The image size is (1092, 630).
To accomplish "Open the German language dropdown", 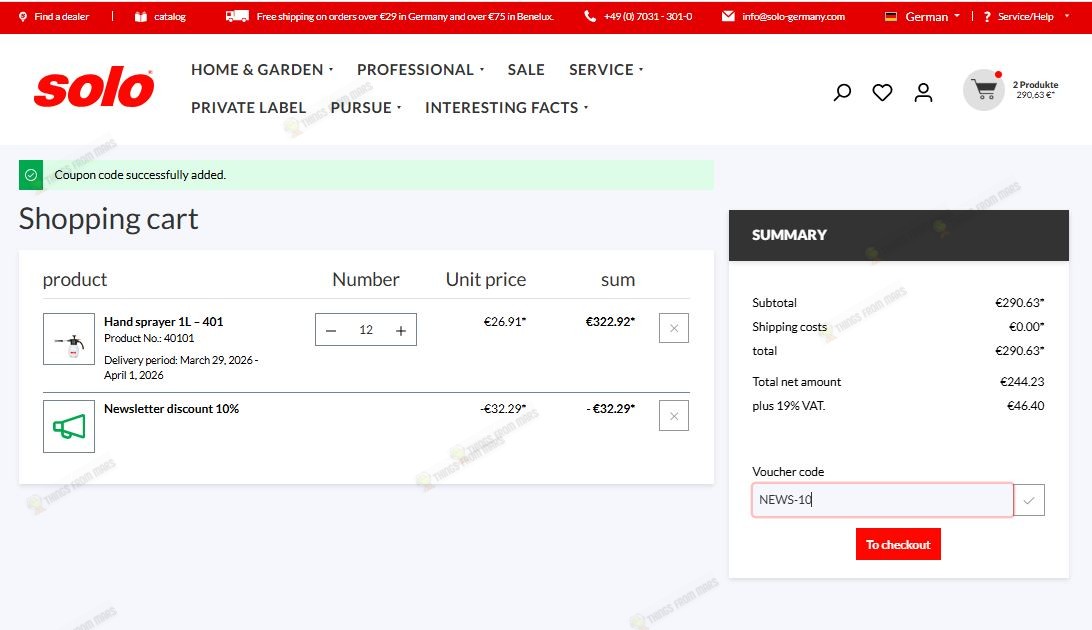I will (x=922, y=16).
